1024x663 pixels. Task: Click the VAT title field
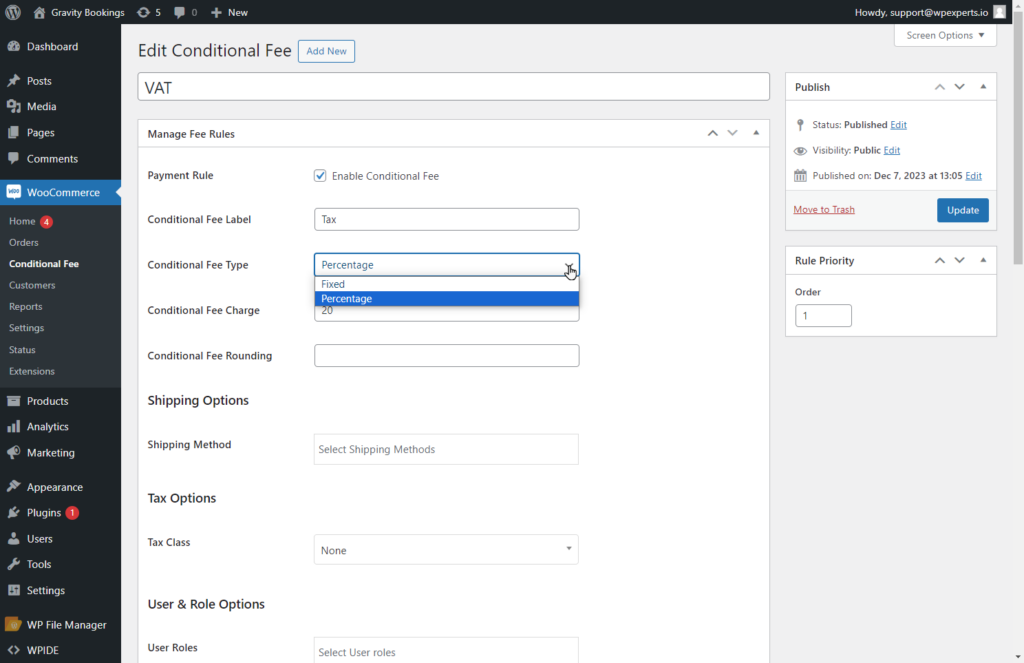(x=453, y=87)
